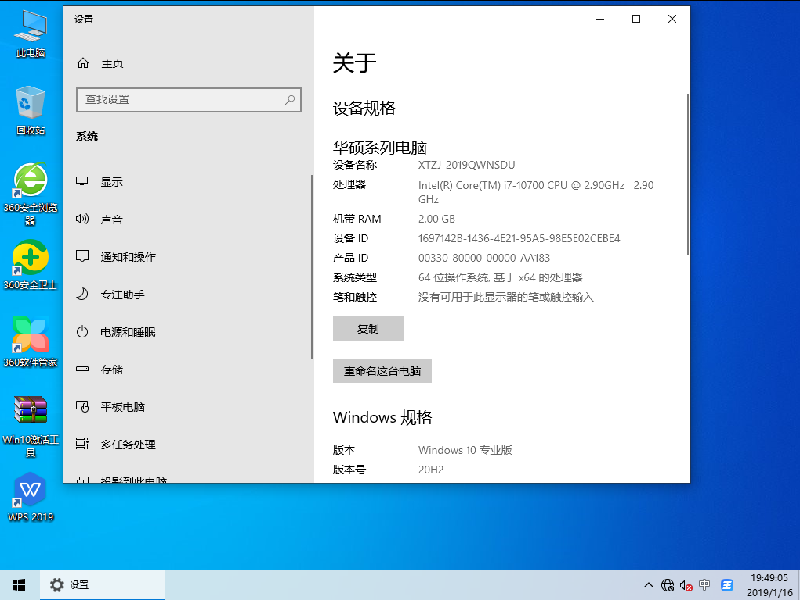This screenshot has width=800, height=600.
Task: Click the 复制 copy button
Action: pyautogui.click(x=368, y=329)
